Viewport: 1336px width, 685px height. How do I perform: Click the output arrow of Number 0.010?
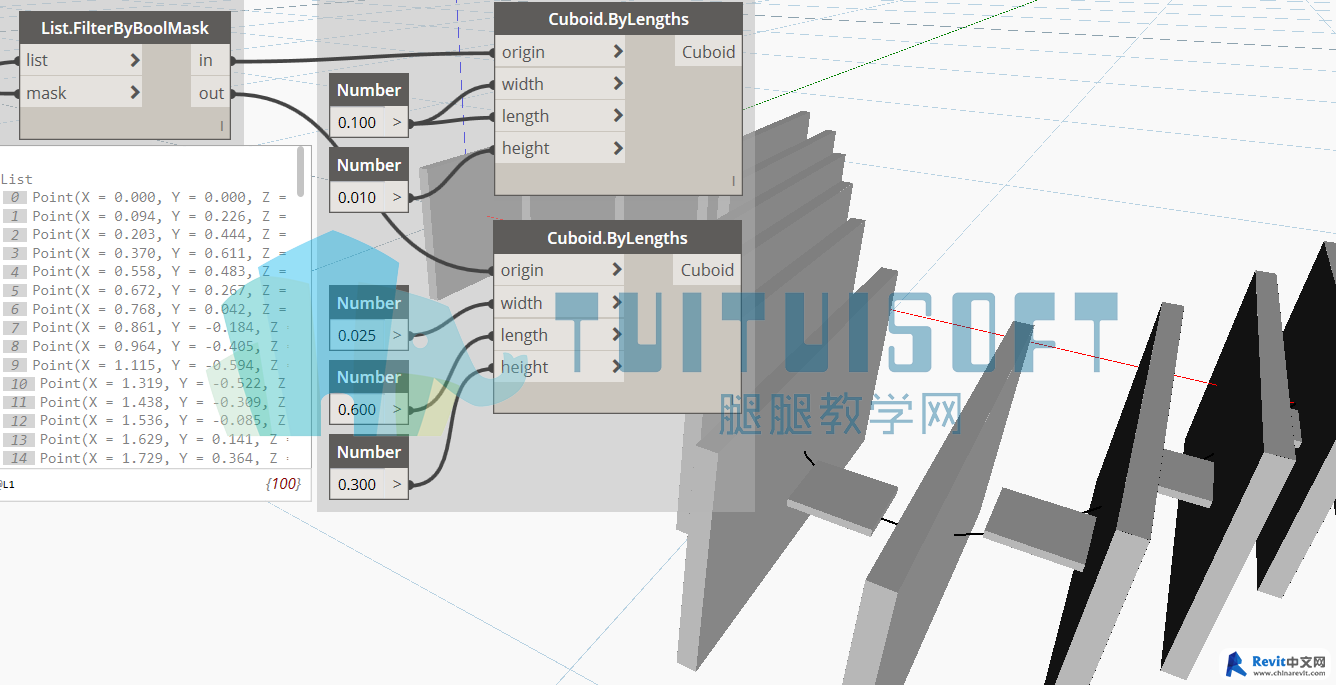(x=397, y=198)
